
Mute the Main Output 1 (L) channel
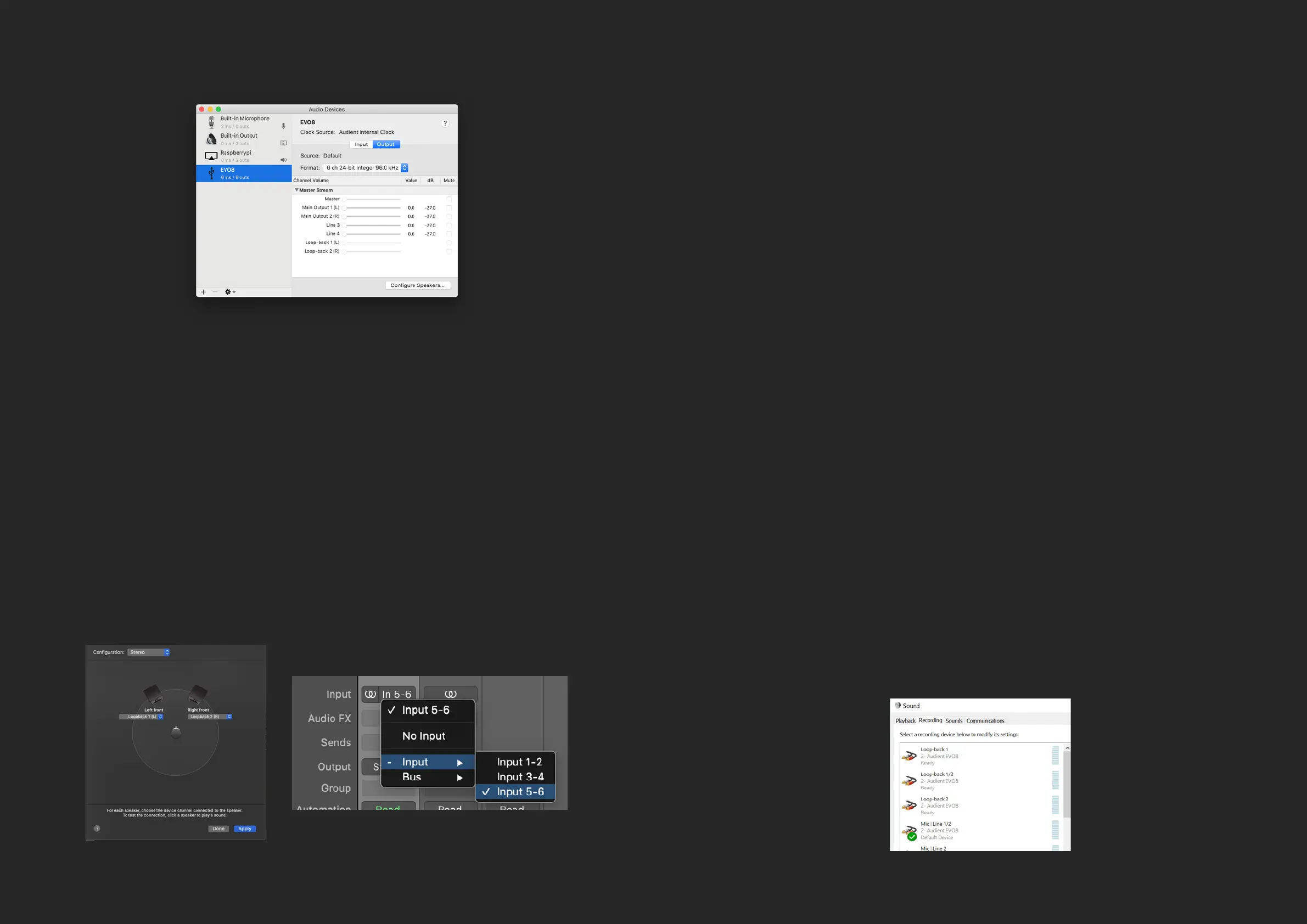pos(448,207)
